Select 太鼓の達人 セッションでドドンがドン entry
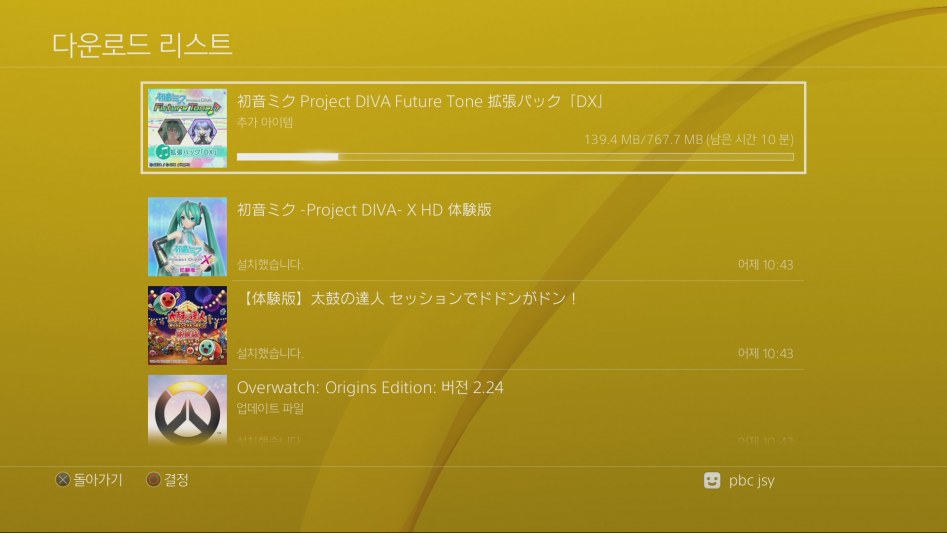947x533 pixels. click(476, 325)
